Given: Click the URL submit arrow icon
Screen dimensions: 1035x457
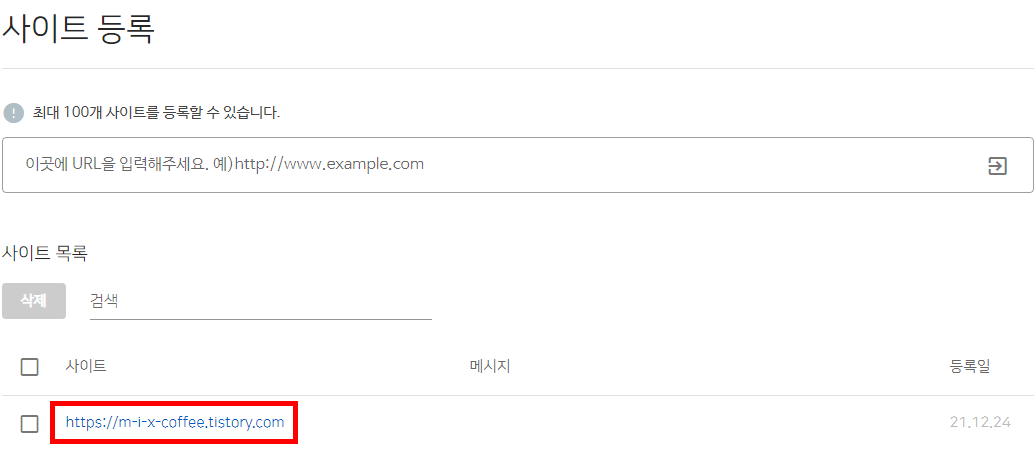Looking at the screenshot, I should click(997, 165).
